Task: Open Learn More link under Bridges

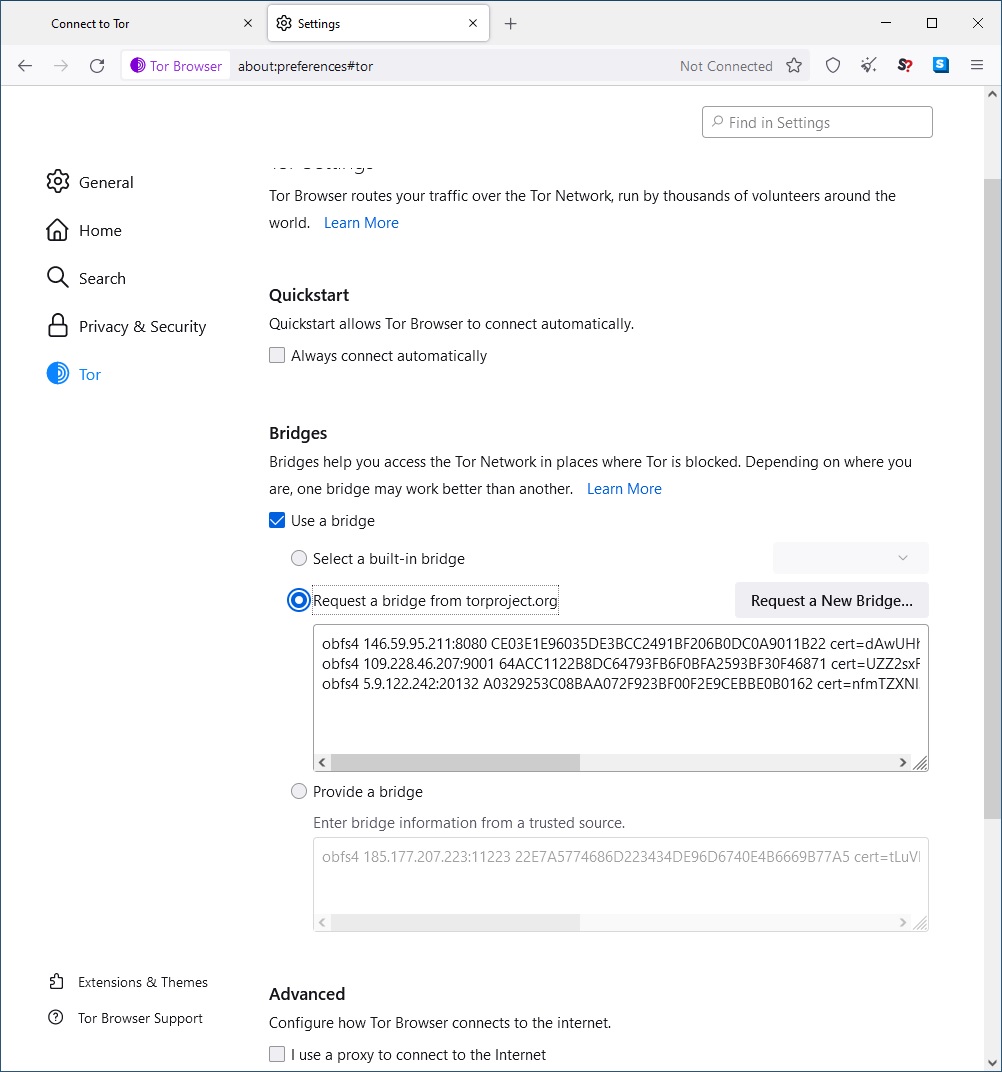Action: coord(624,489)
